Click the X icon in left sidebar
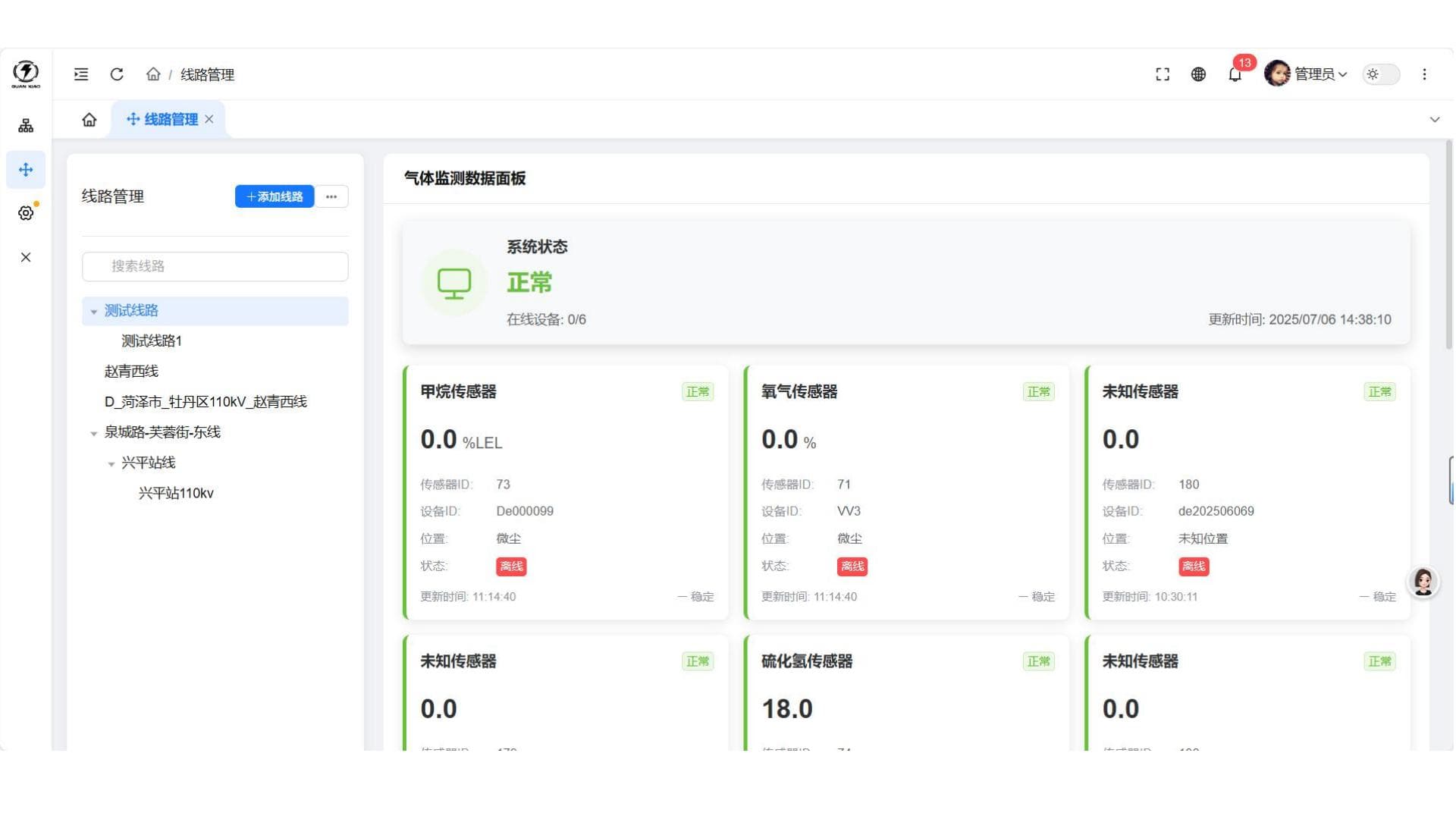Viewport: 1456px width, 819px height. 26,257
